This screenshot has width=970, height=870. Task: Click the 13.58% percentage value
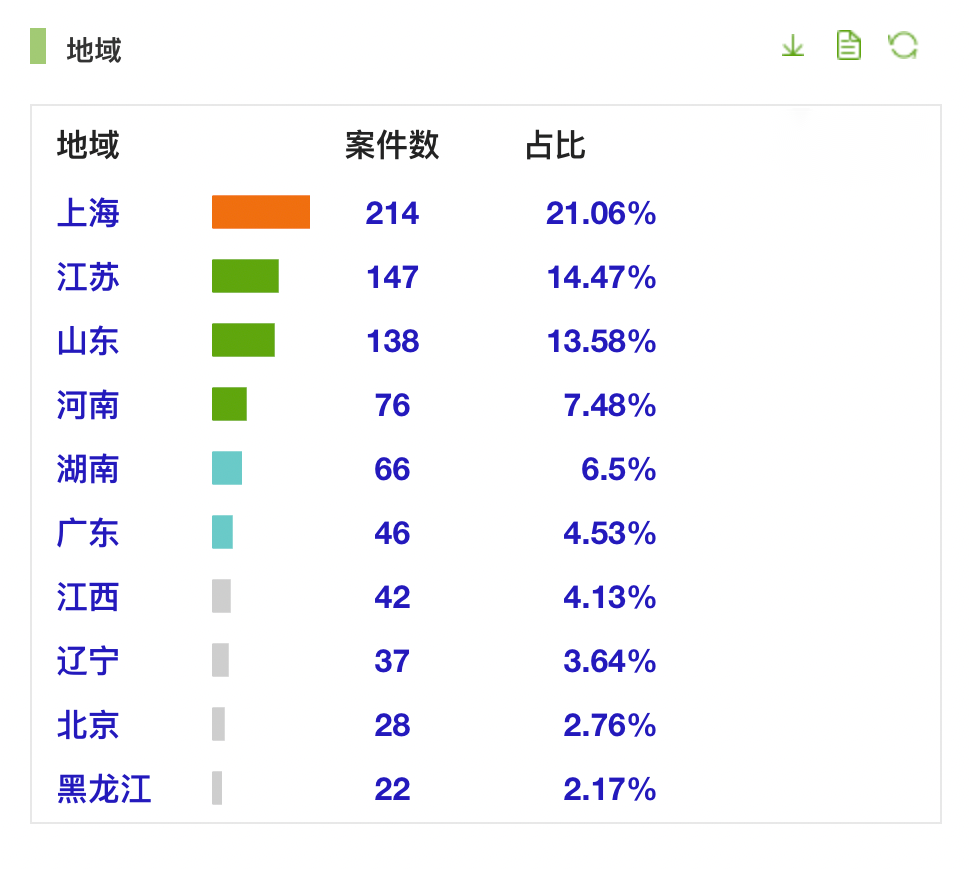[x=601, y=341]
